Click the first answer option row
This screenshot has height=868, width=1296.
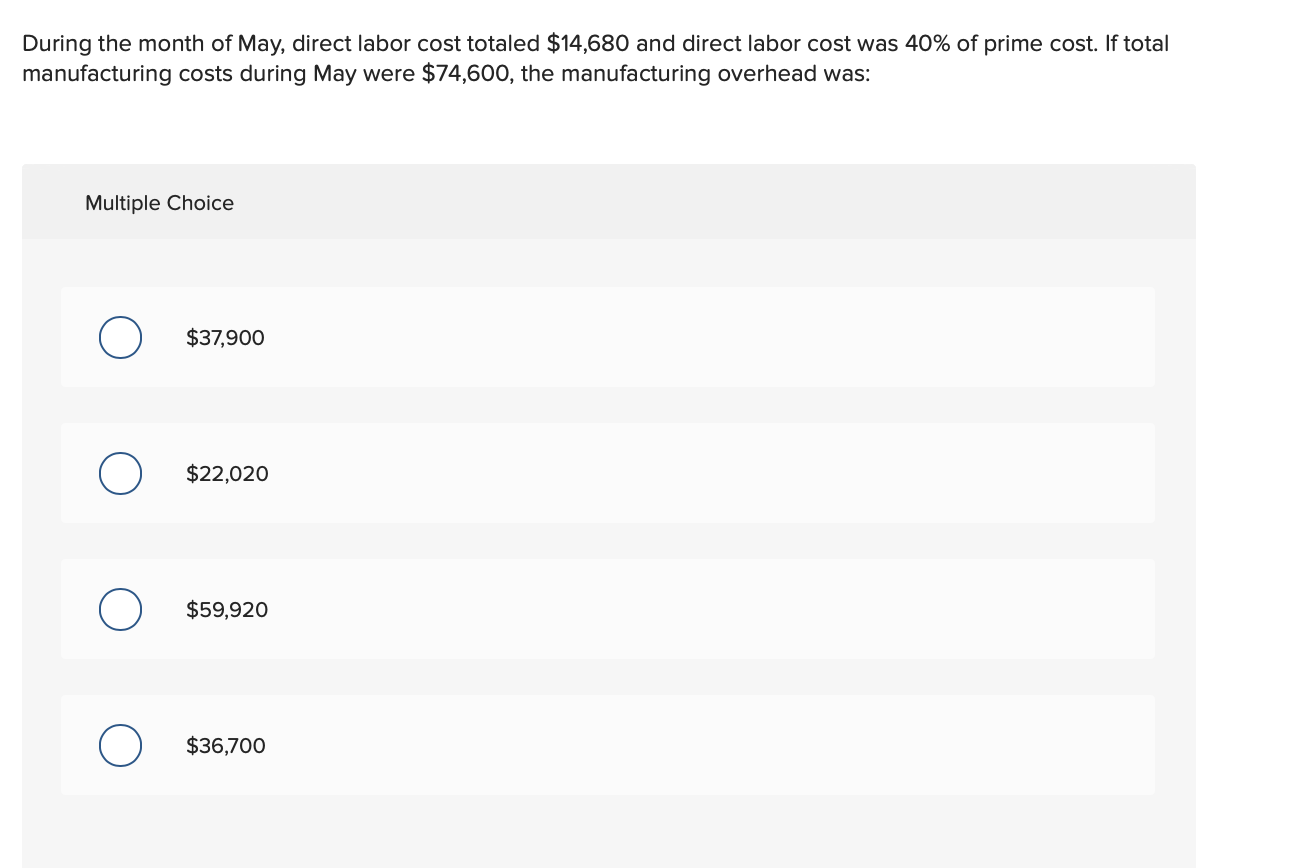pyautogui.click(x=608, y=337)
